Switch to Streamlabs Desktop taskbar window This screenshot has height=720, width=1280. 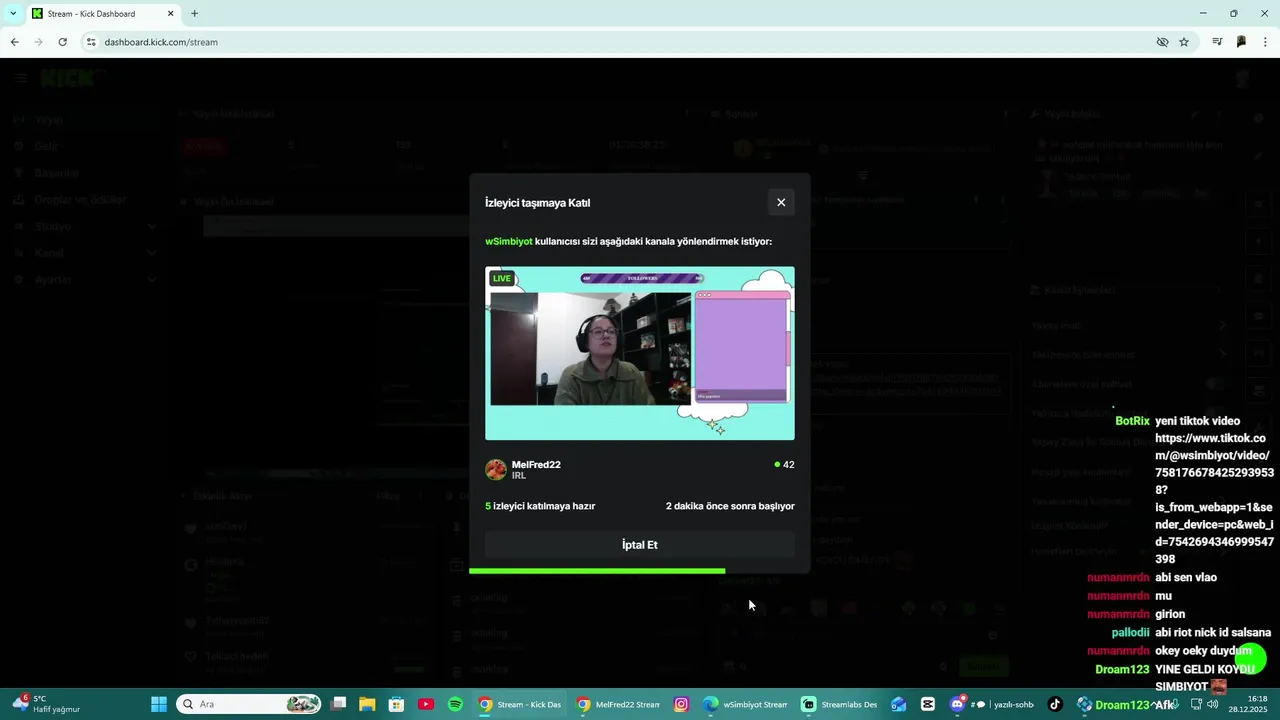840,704
